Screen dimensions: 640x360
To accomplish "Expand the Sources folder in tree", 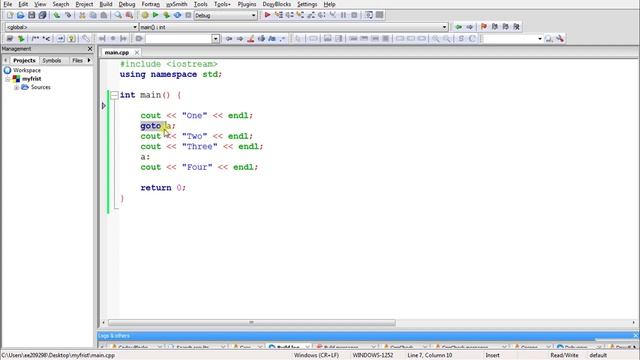I will pos(16,87).
